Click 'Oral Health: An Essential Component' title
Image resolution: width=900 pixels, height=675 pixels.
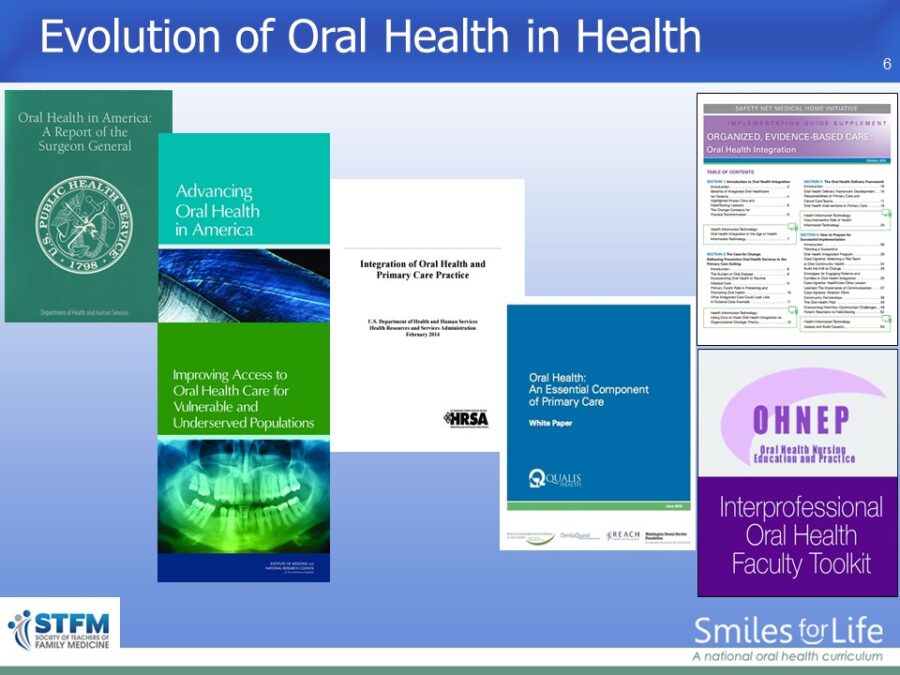tap(588, 390)
